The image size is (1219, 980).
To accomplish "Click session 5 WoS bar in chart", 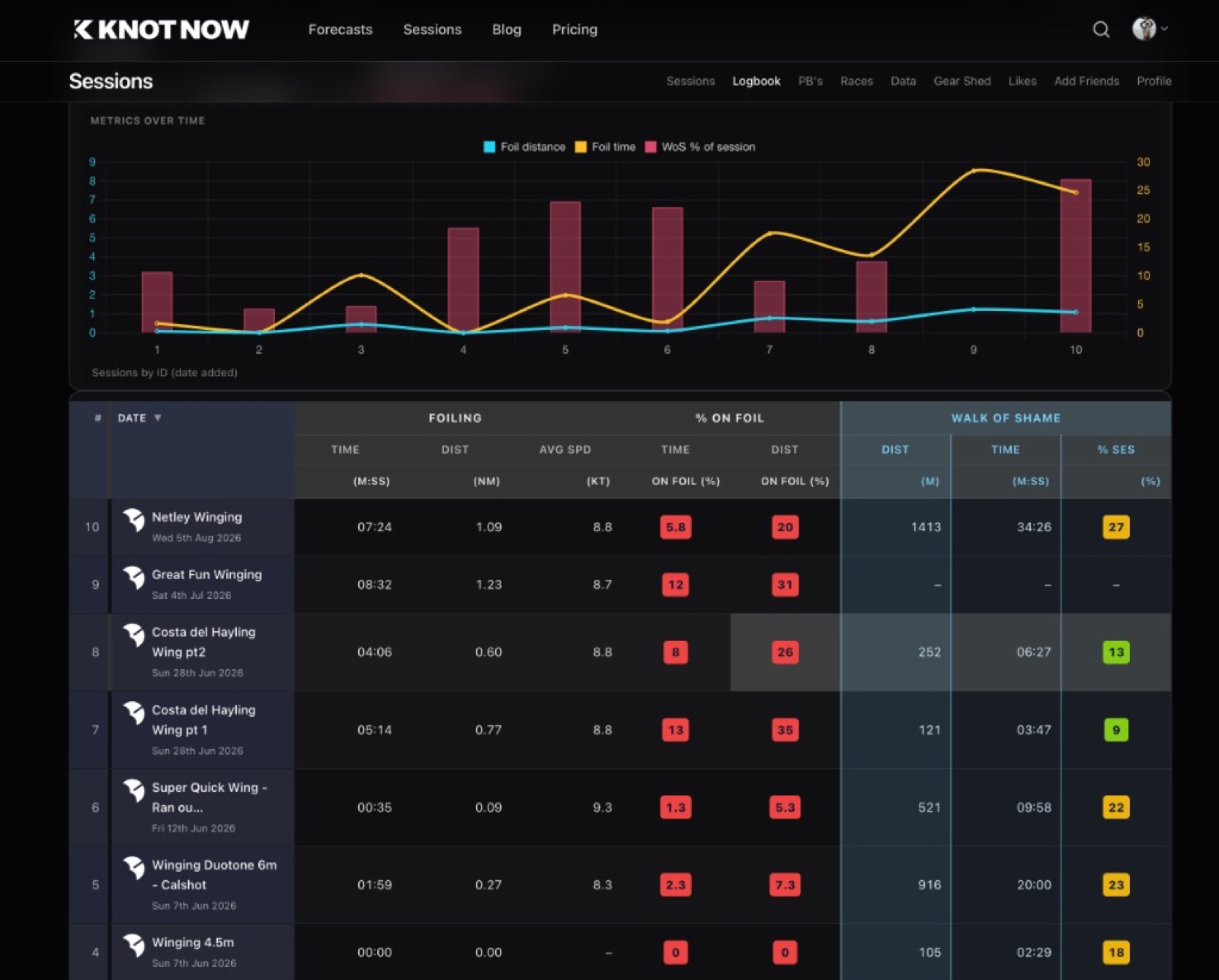I will (565, 267).
